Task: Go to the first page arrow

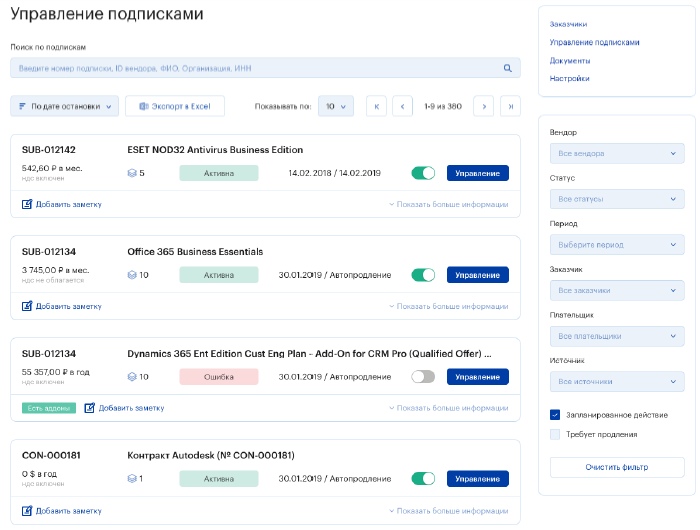Action: (376, 106)
